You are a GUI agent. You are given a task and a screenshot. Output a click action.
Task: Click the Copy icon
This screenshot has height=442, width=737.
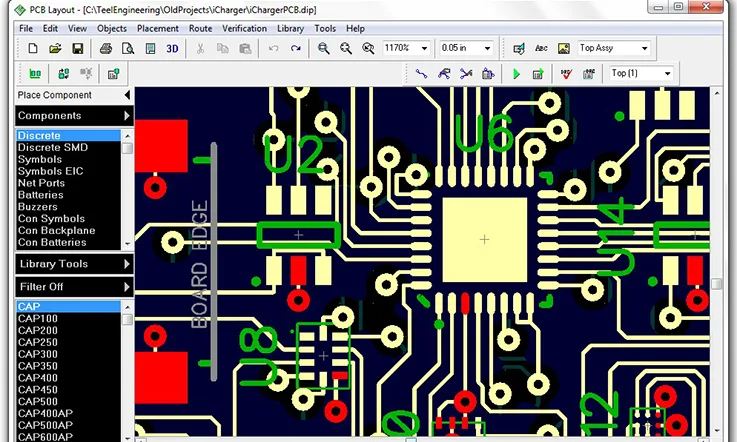(x=222, y=48)
